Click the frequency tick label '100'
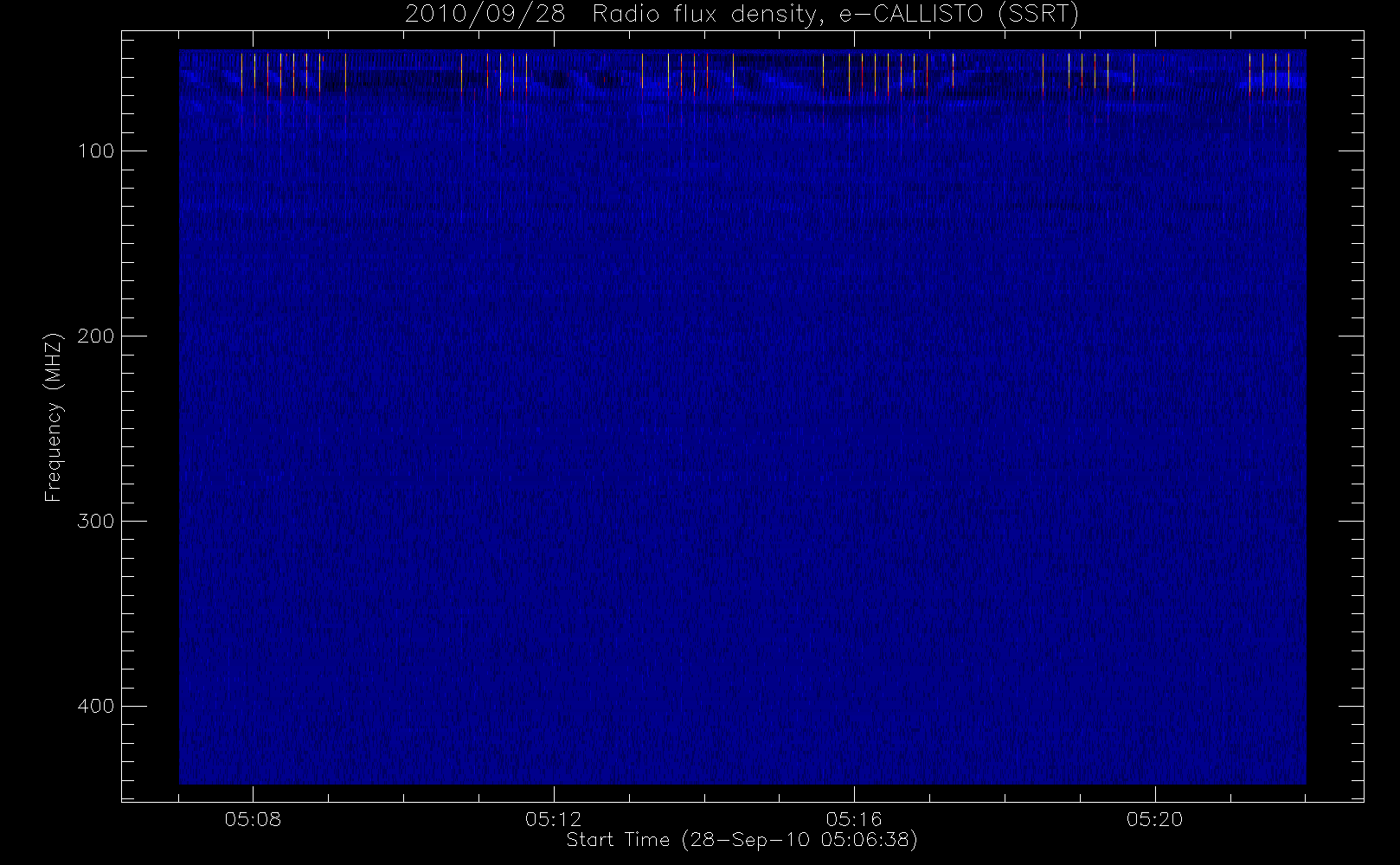Screen dimensions: 1400x865 point(95,151)
